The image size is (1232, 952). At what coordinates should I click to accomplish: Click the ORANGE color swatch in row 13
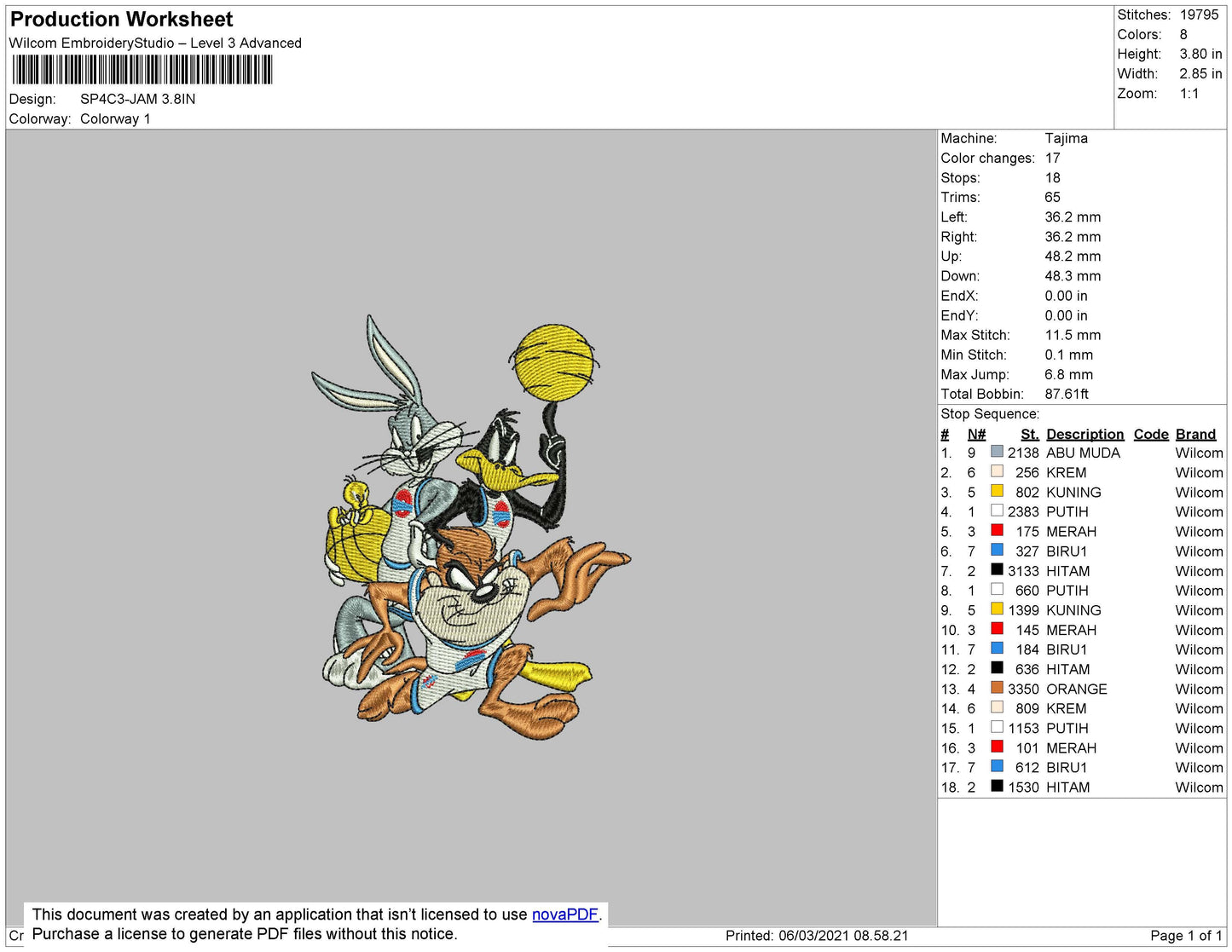pyautogui.click(x=997, y=688)
